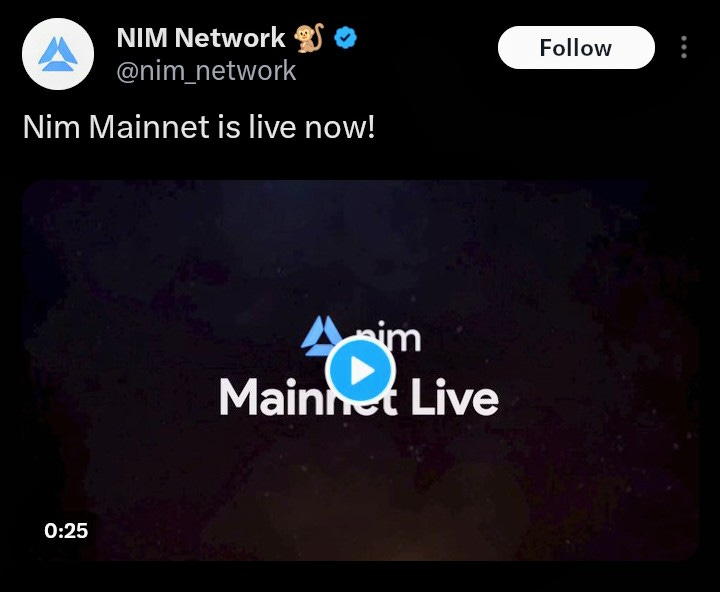
Task: Click the 0:25 video duration badge
Action: 66,531
